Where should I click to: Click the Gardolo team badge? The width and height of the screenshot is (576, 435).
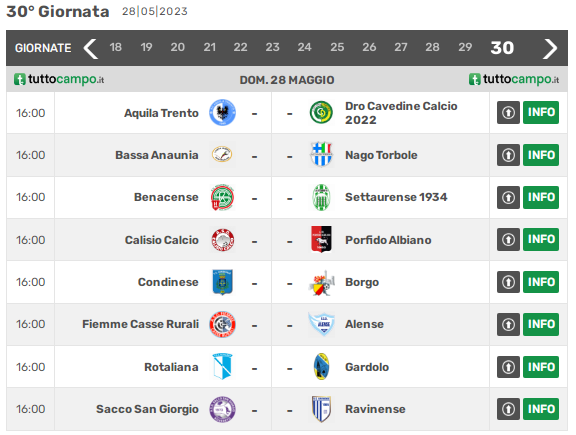321,367
